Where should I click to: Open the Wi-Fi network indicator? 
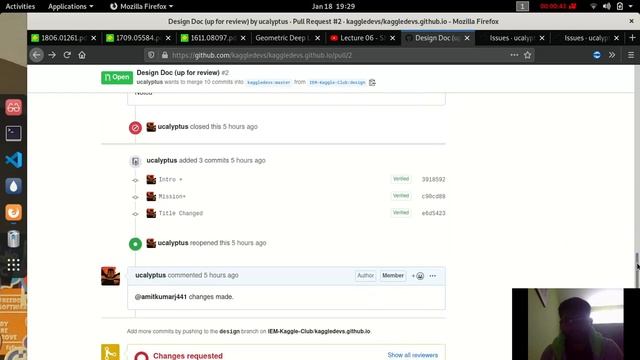click(593, 6)
